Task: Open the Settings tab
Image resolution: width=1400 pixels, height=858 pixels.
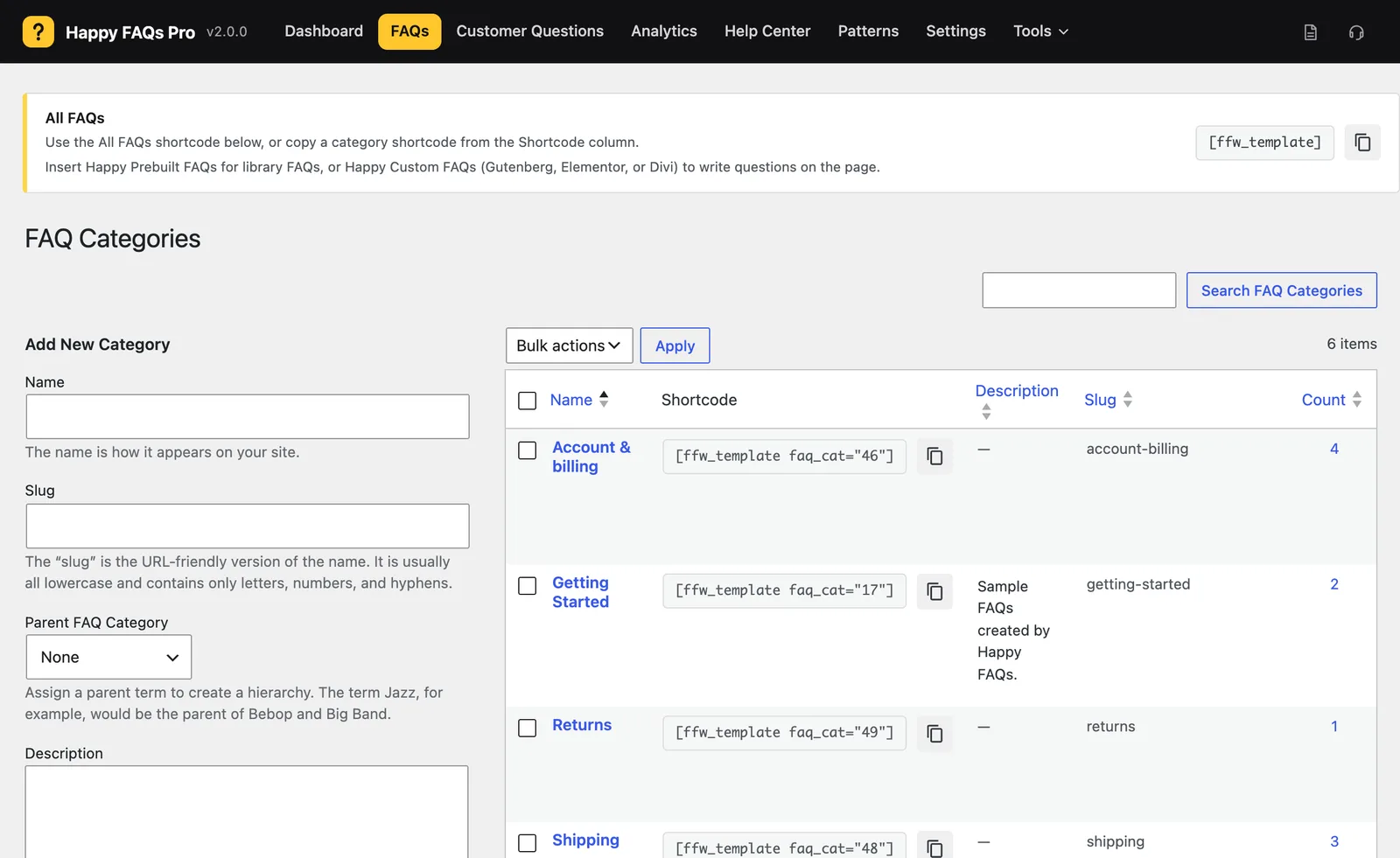Action: 955,31
